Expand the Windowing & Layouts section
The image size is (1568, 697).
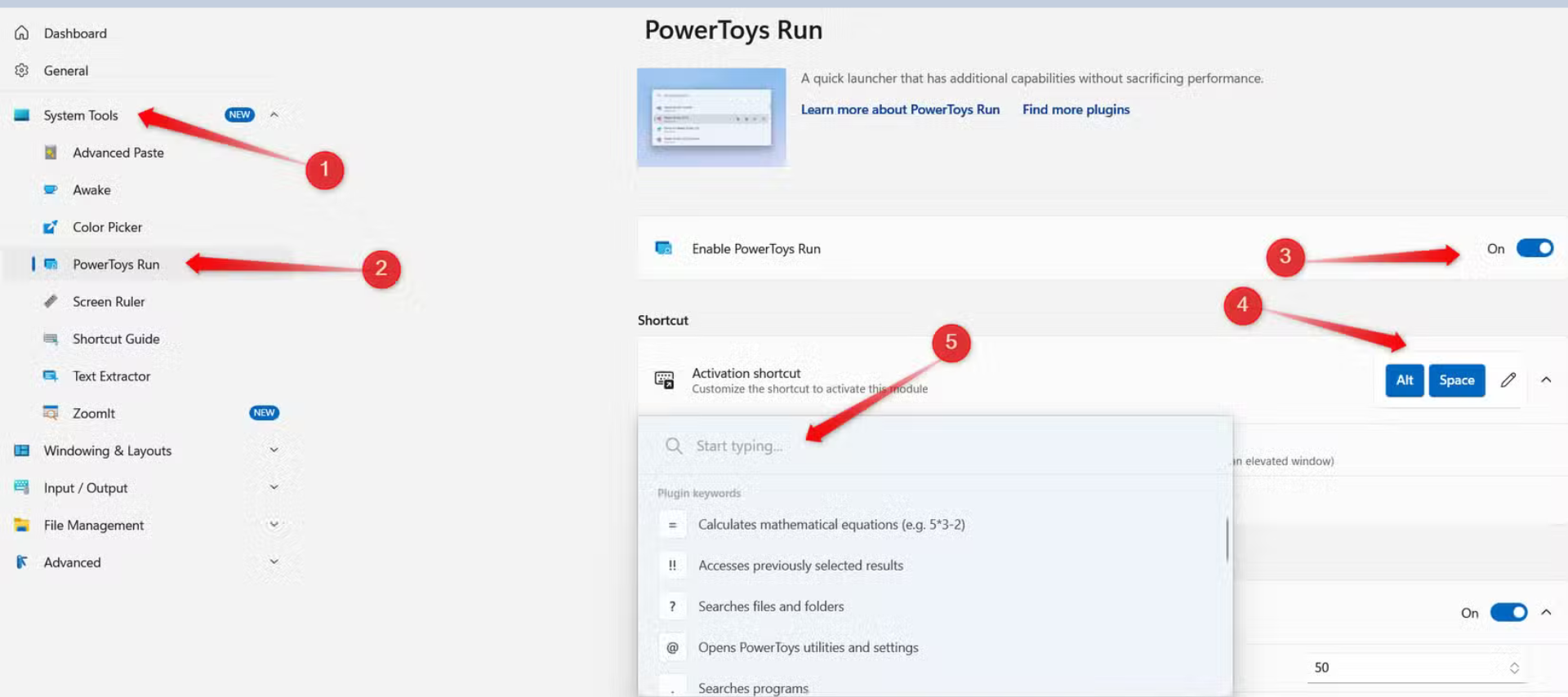point(274,450)
